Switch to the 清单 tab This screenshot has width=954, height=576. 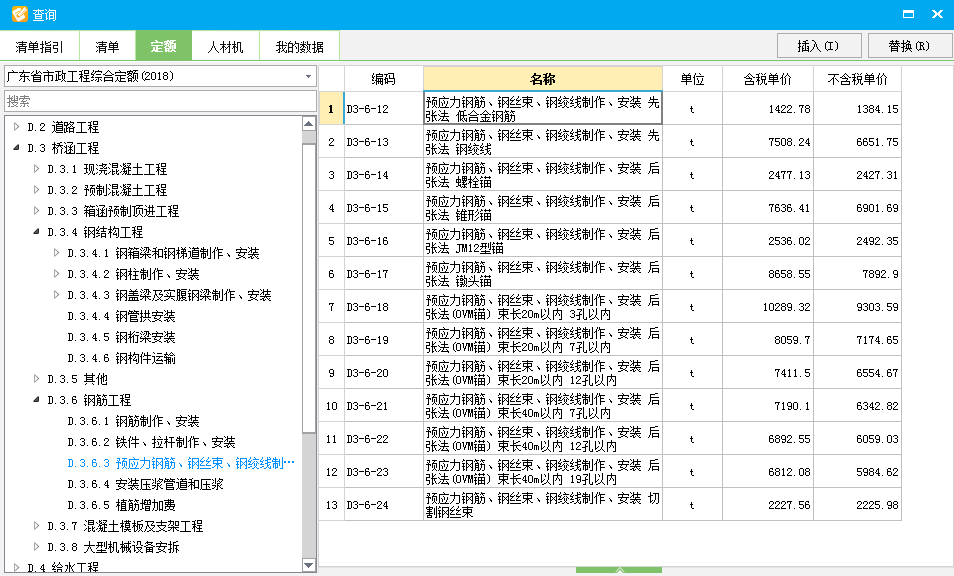pos(107,47)
